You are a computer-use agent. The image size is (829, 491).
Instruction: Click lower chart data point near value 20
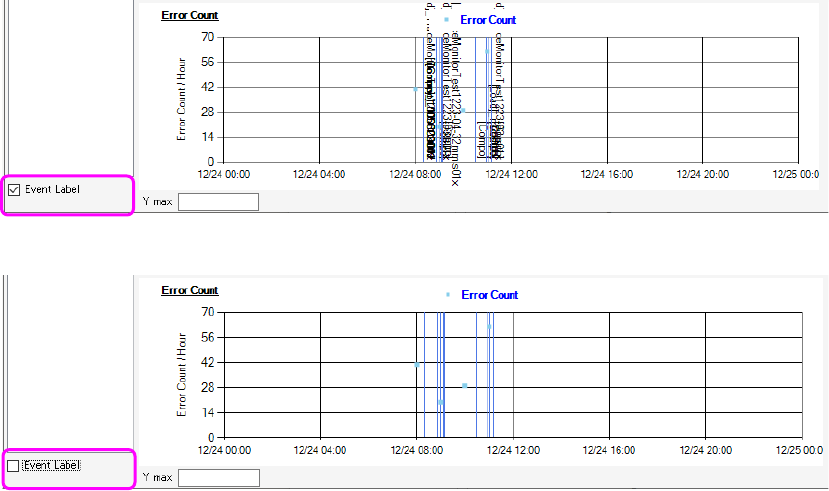click(441, 402)
